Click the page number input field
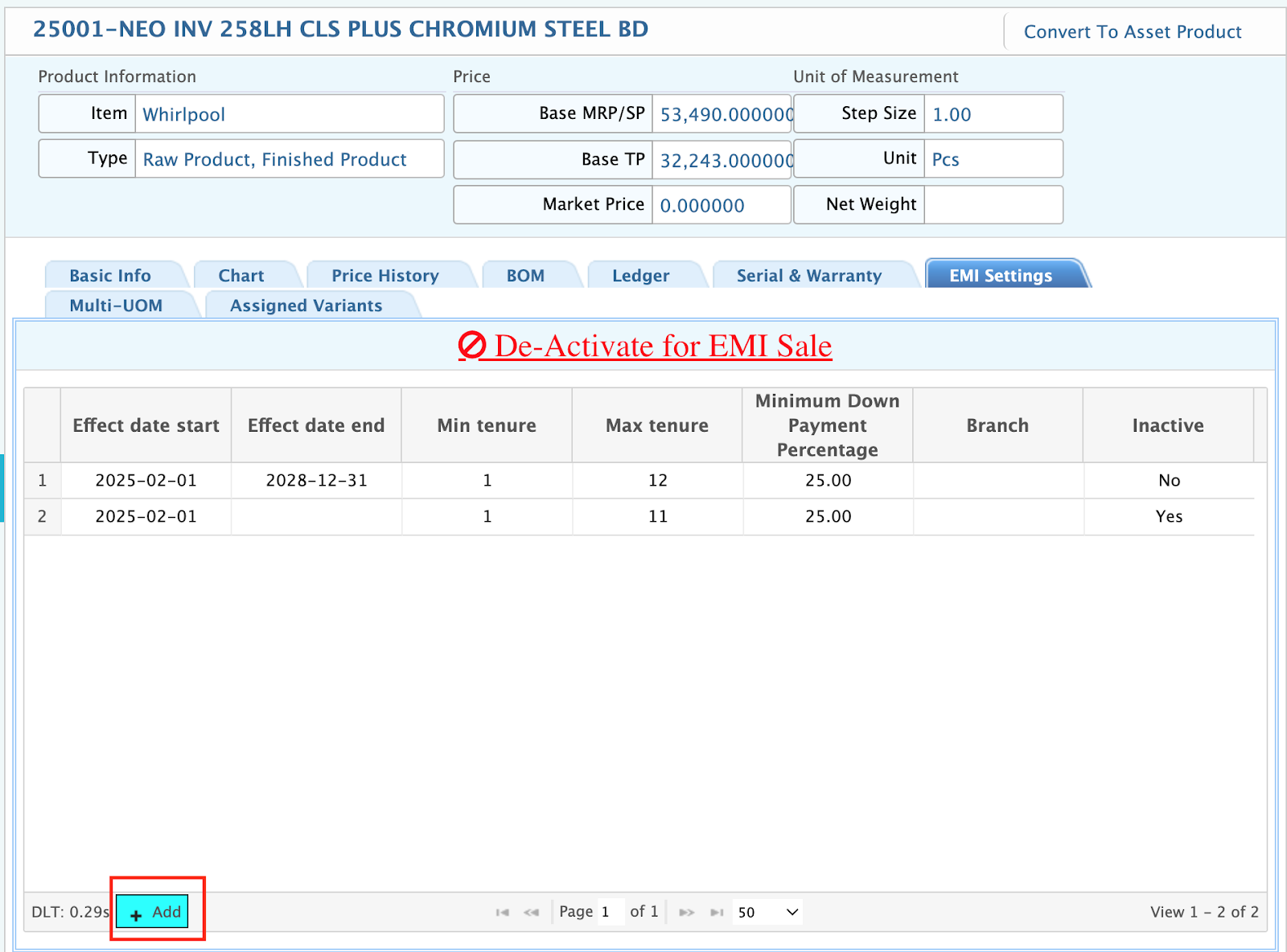1287x952 pixels. tap(611, 913)
